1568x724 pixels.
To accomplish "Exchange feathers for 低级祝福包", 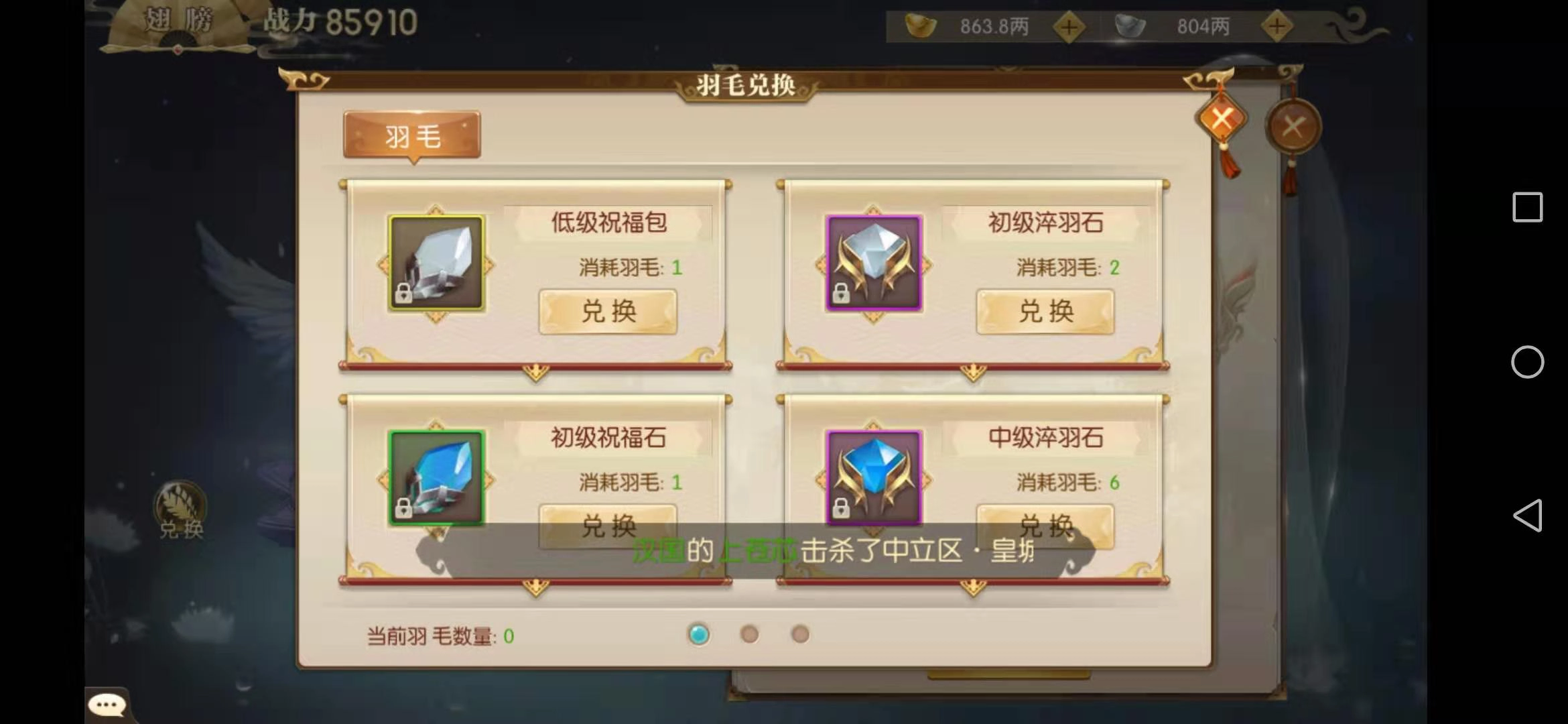I will coord(608,312).
